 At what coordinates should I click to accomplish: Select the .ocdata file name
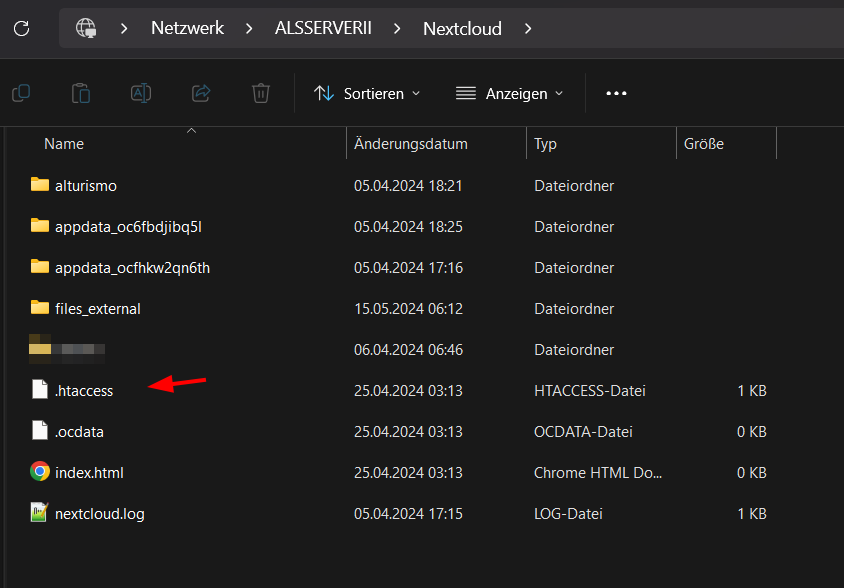79,431
